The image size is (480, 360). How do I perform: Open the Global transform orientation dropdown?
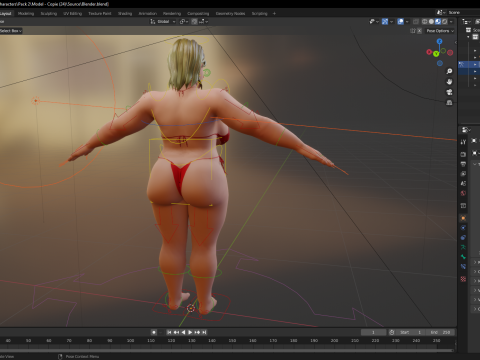coord(163,21)
